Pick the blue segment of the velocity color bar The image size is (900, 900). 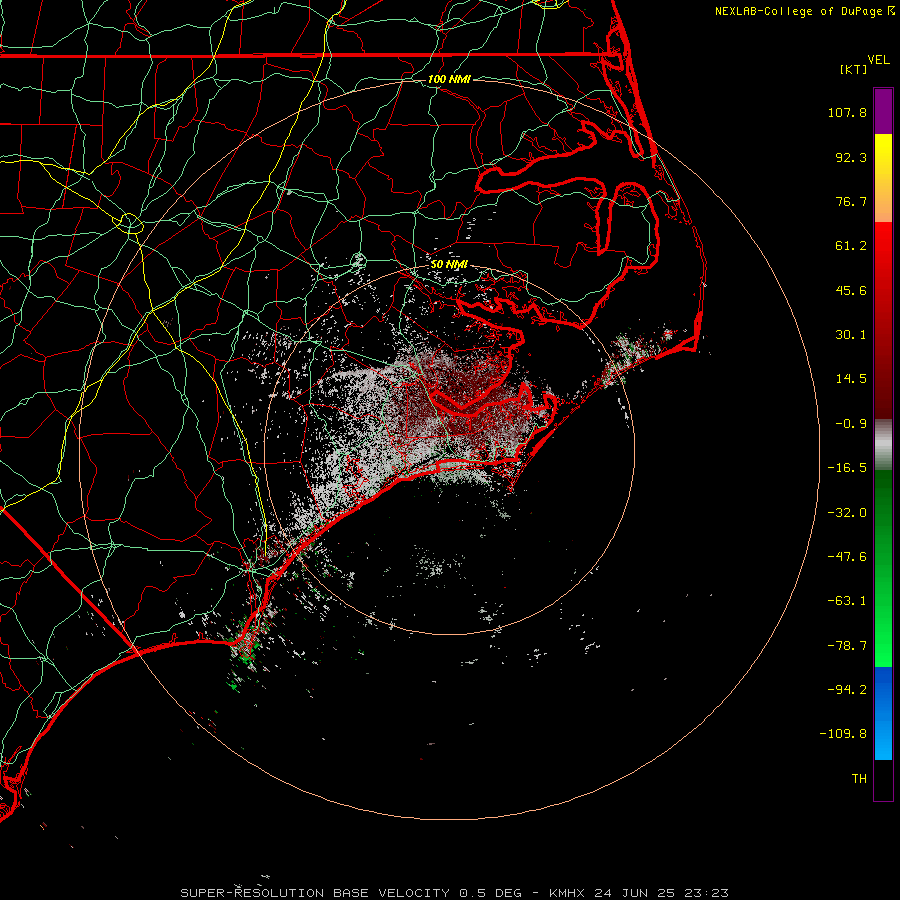pyautogui.click(x=883, y=713)
